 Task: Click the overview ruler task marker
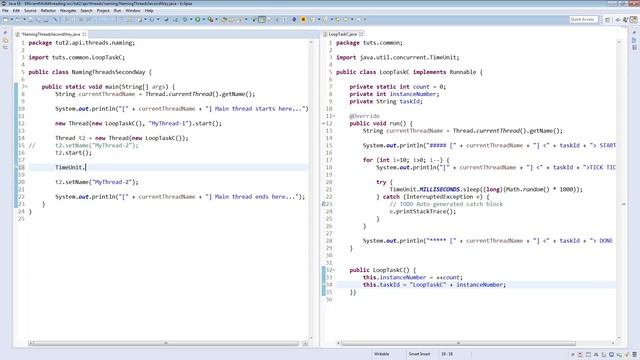(623, 204)
